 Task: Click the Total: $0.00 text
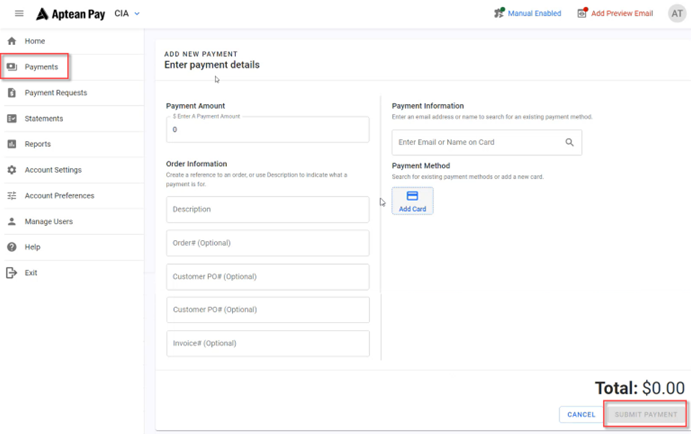coord(640,388)
